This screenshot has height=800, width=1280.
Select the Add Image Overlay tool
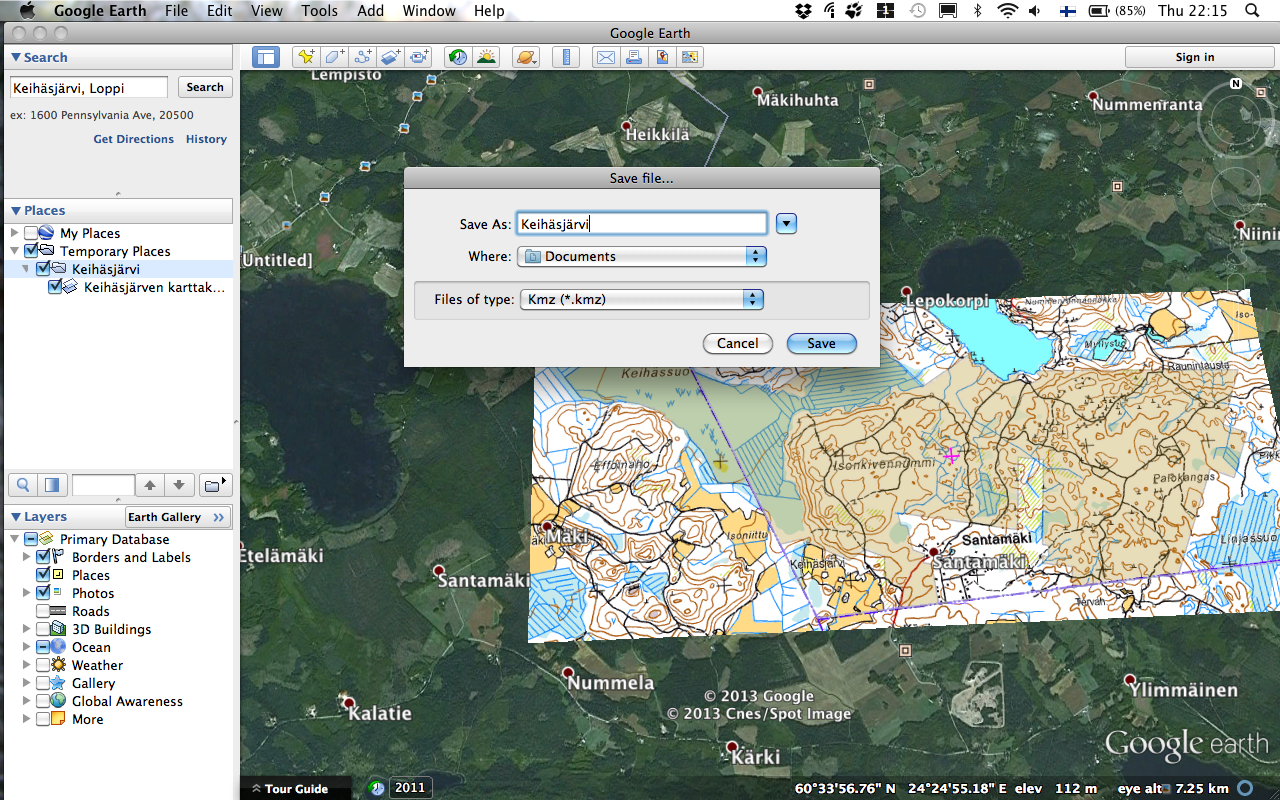[x=391, y=57]
